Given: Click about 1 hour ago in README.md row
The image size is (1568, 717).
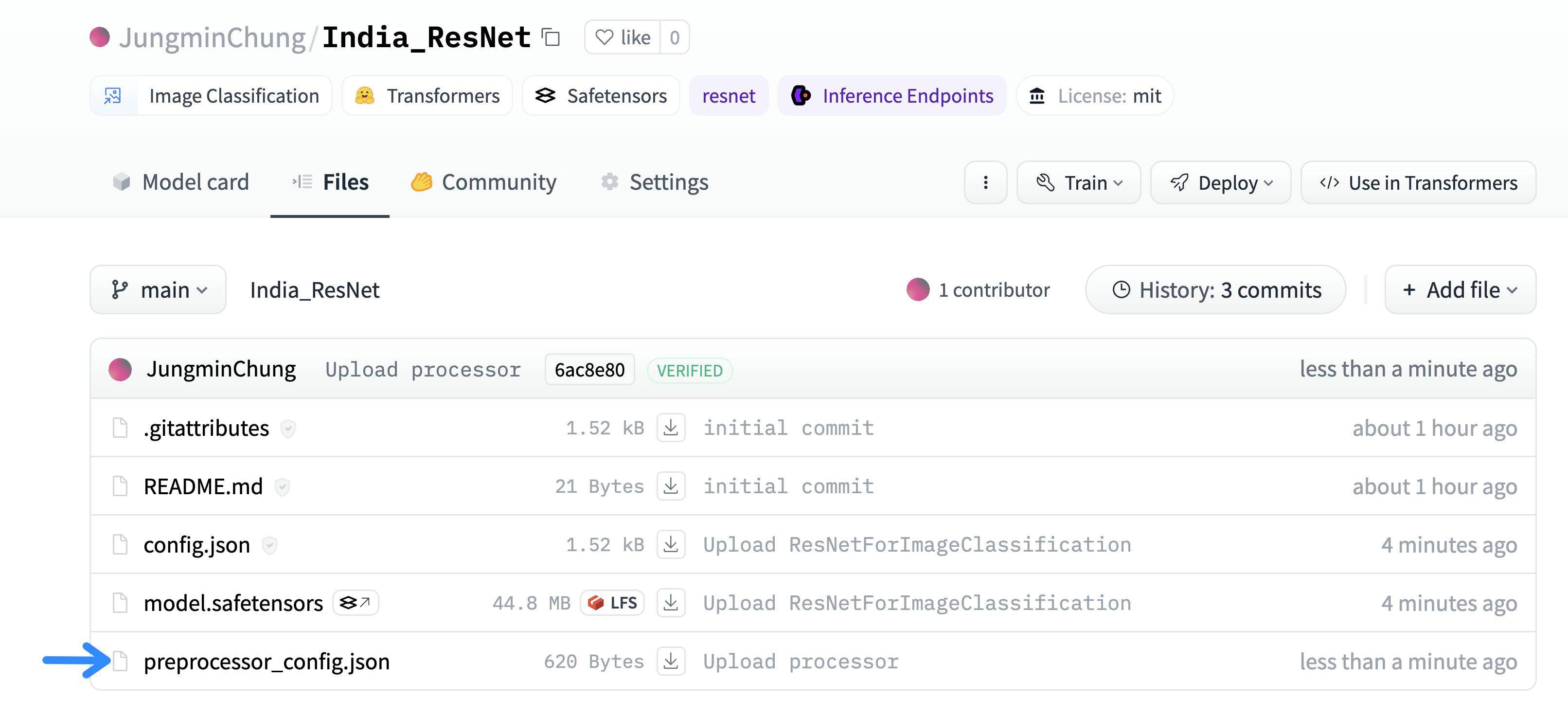Looking at the screenshot, I should (x=1435, y=486).
